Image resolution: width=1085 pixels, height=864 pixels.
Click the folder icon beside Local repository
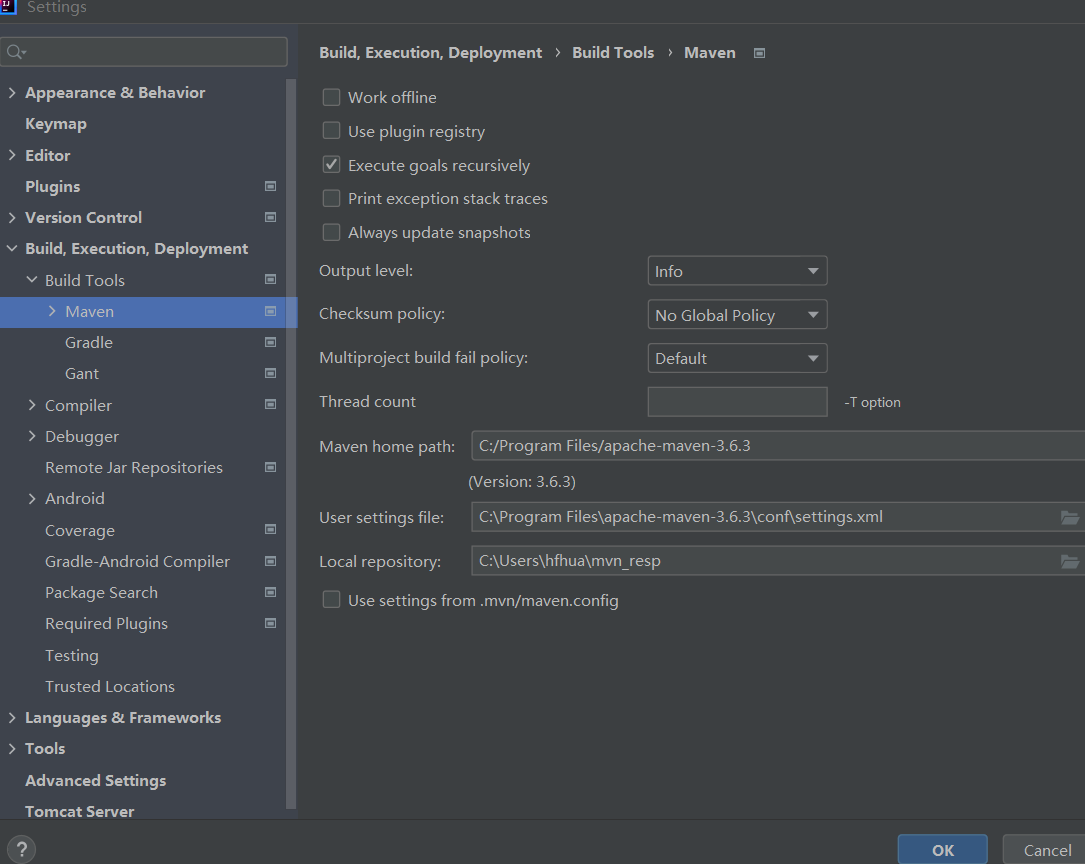point(1070,561)
